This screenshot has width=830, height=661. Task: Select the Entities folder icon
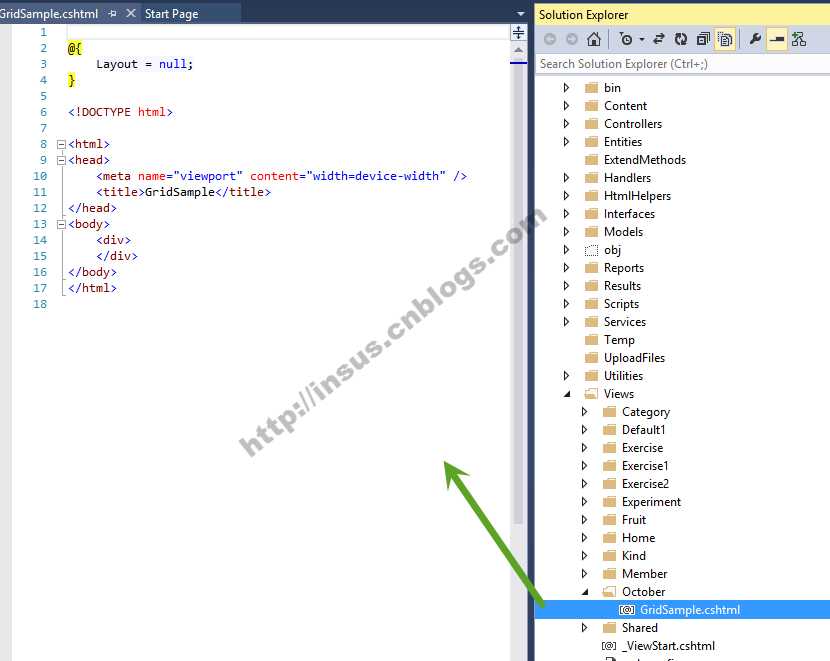point(591,142)
